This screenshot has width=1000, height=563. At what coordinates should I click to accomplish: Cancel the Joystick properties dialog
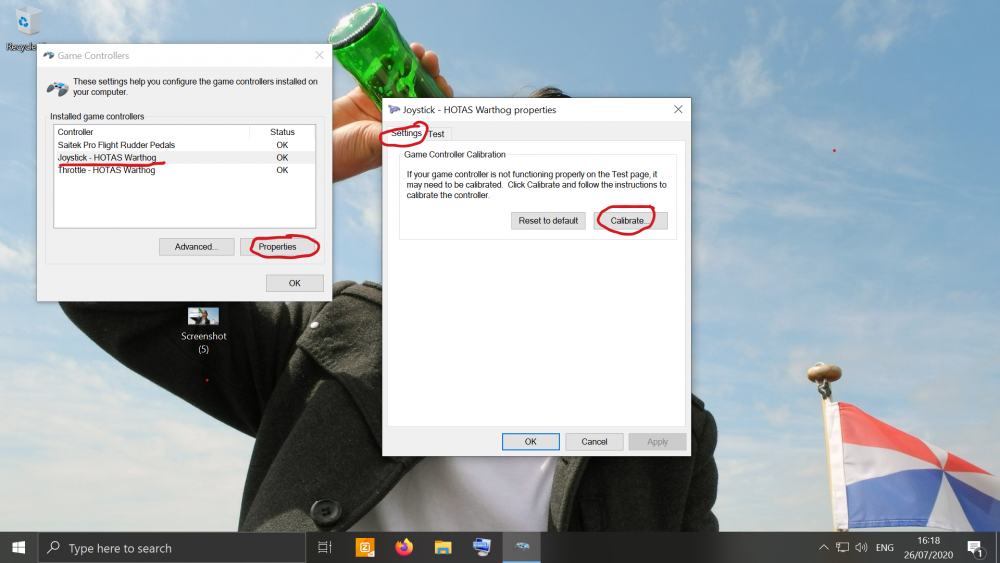[x=594, y=442]
